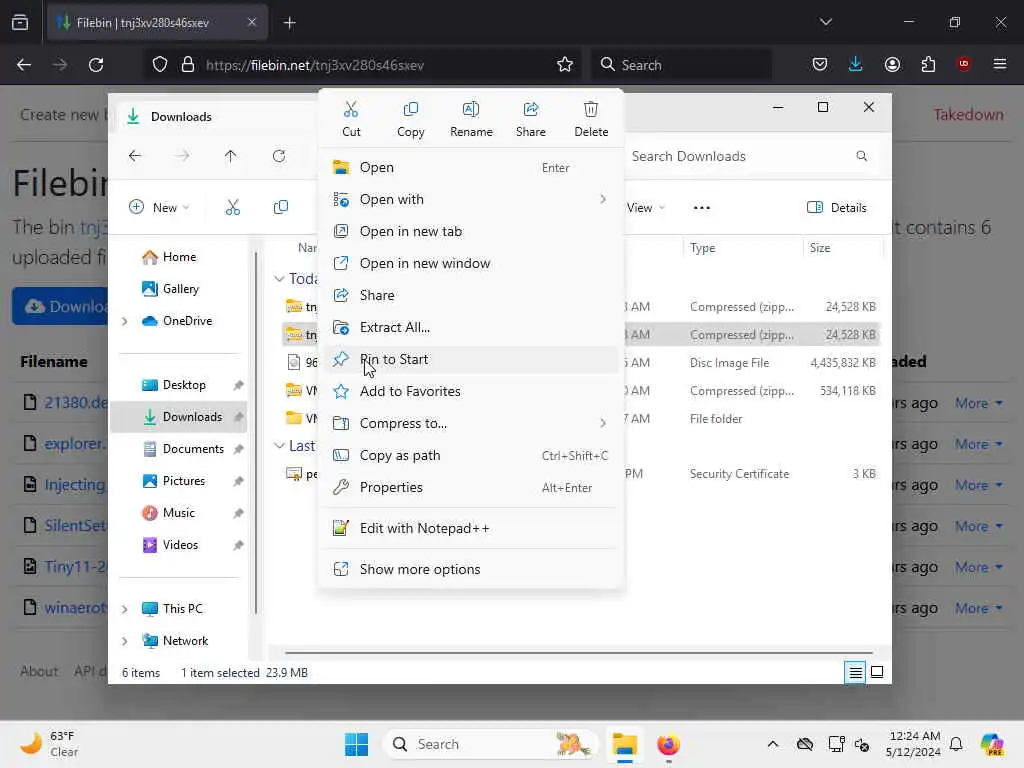Open More dropdown for 21380 file row
Screen dimensions: 1024x768
click(x=978, y=403)
